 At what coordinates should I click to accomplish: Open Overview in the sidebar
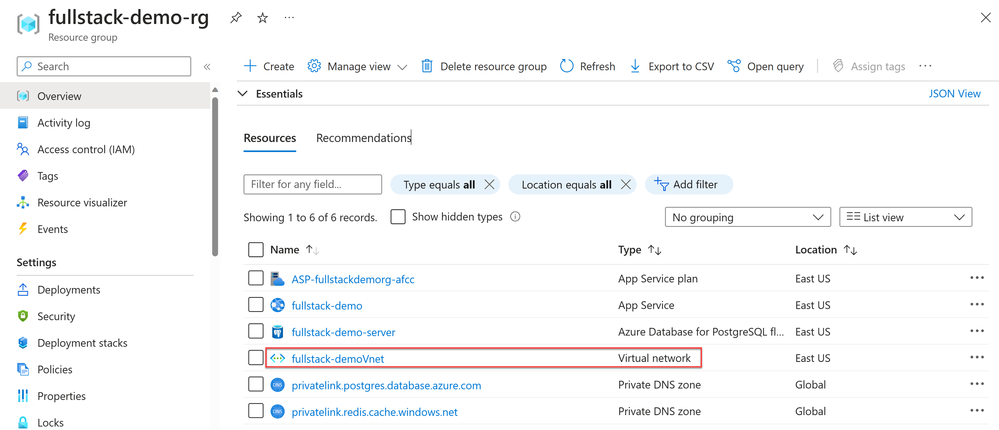pyautogui.click(x=105, y=96)
